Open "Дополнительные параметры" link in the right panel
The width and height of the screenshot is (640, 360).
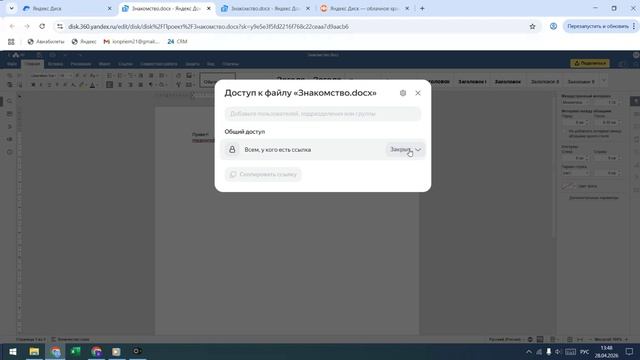[x=594, y=198]
